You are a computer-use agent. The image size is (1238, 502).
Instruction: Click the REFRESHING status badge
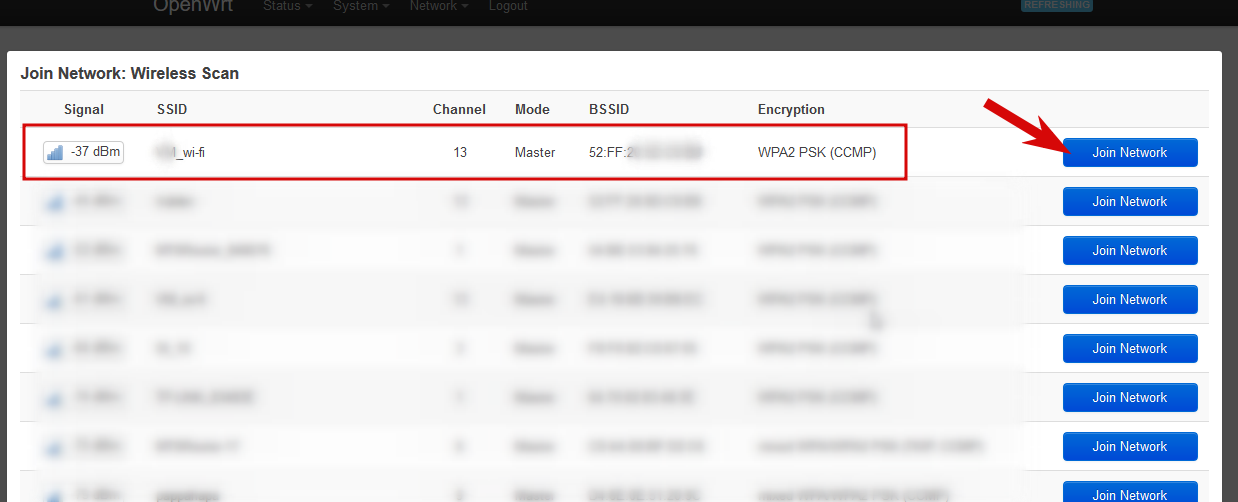[x=1056, y=5]
